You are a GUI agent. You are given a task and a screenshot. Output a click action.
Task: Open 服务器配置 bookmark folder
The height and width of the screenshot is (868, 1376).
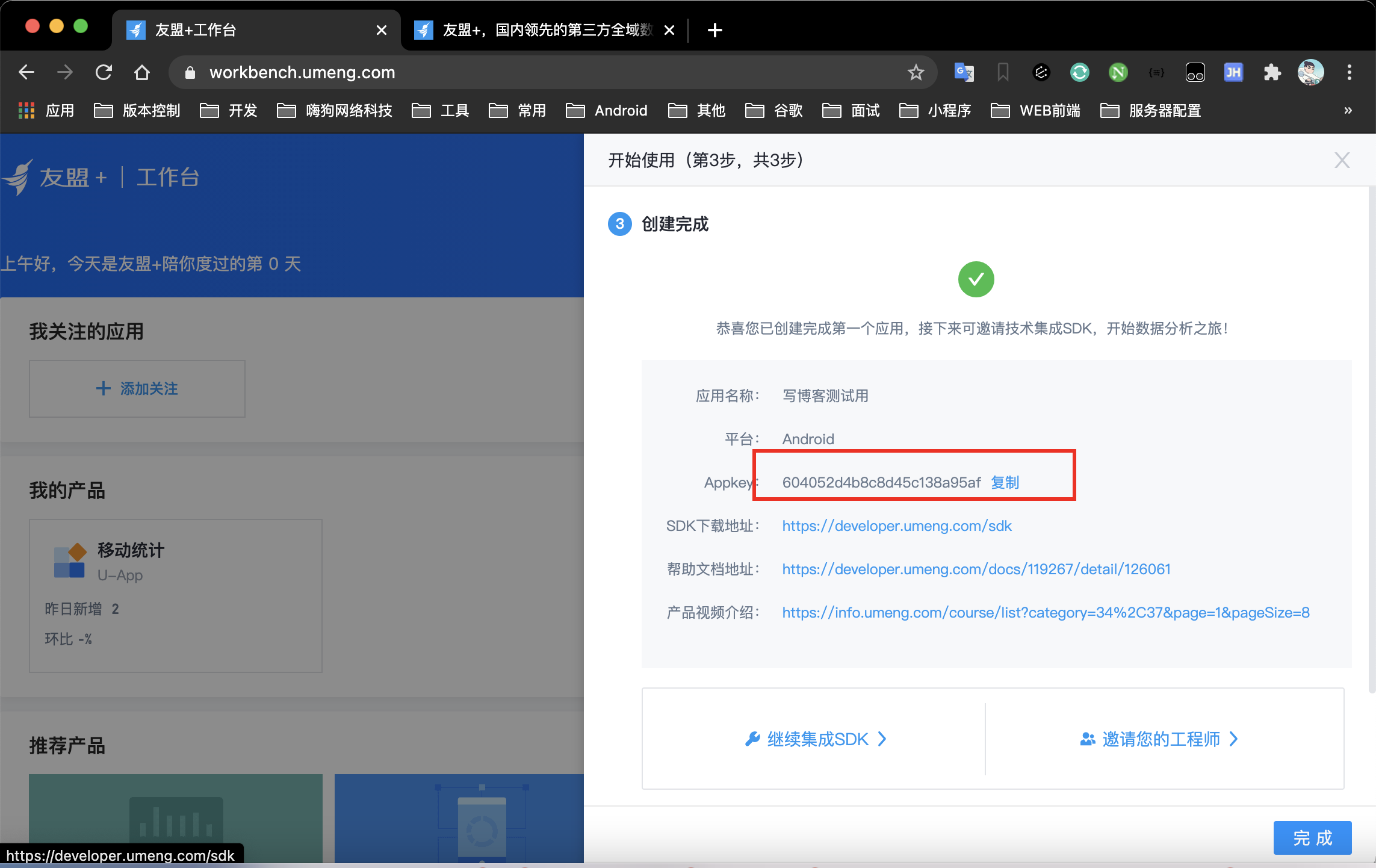[x=1151, y=111]
